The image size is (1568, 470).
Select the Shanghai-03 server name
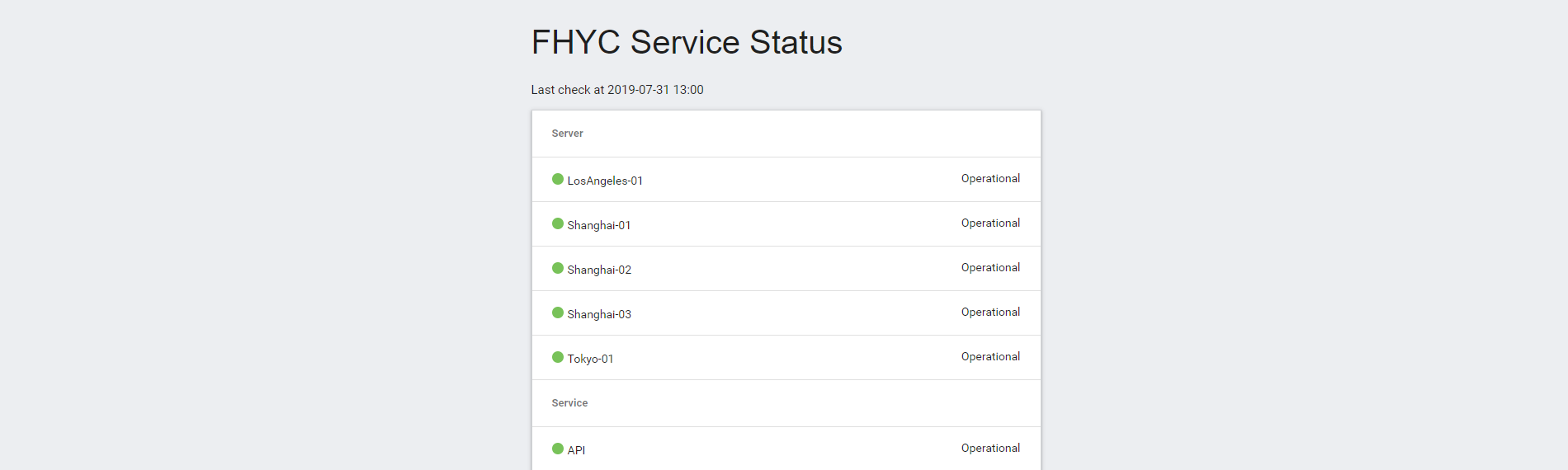coord(599,314)
